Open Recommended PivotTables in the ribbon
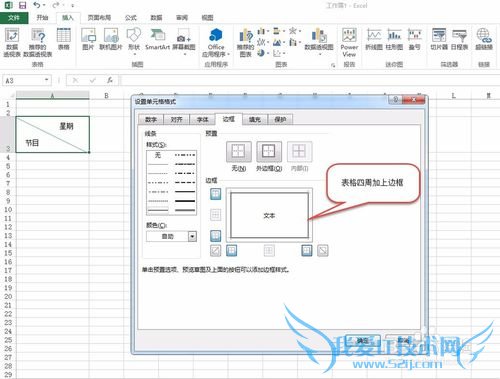 (x=38, y=42)
